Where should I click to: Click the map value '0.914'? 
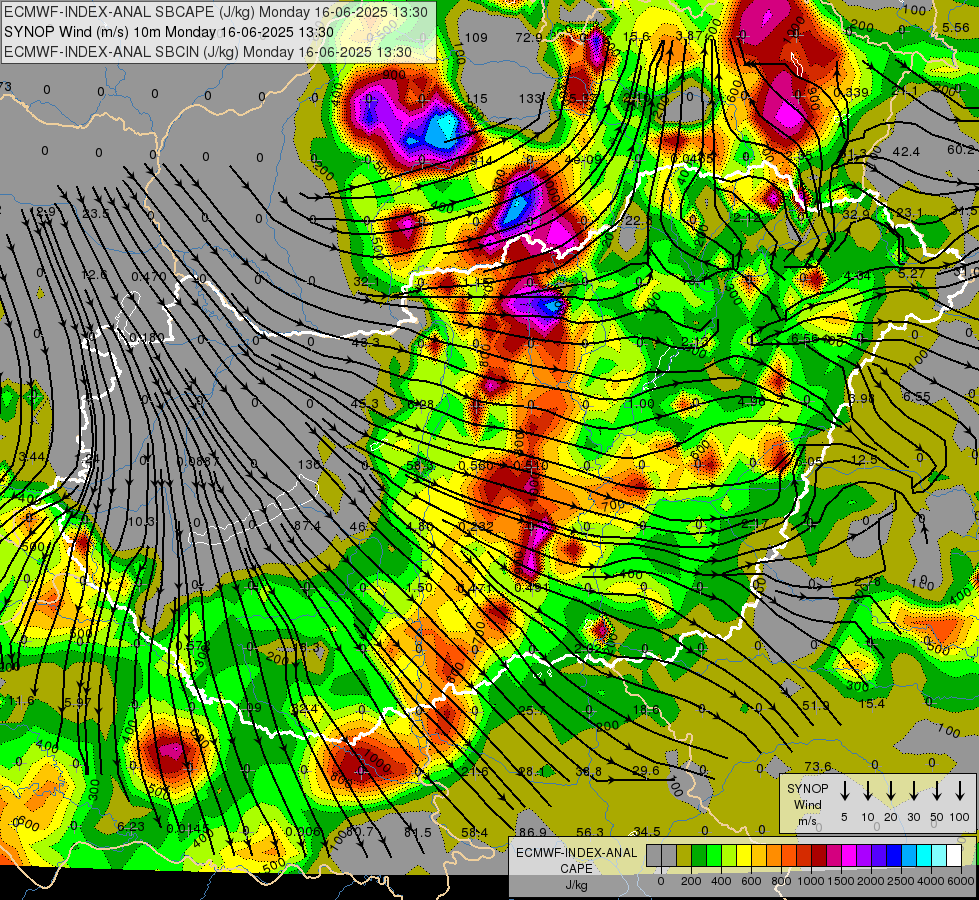click(475, 161)
